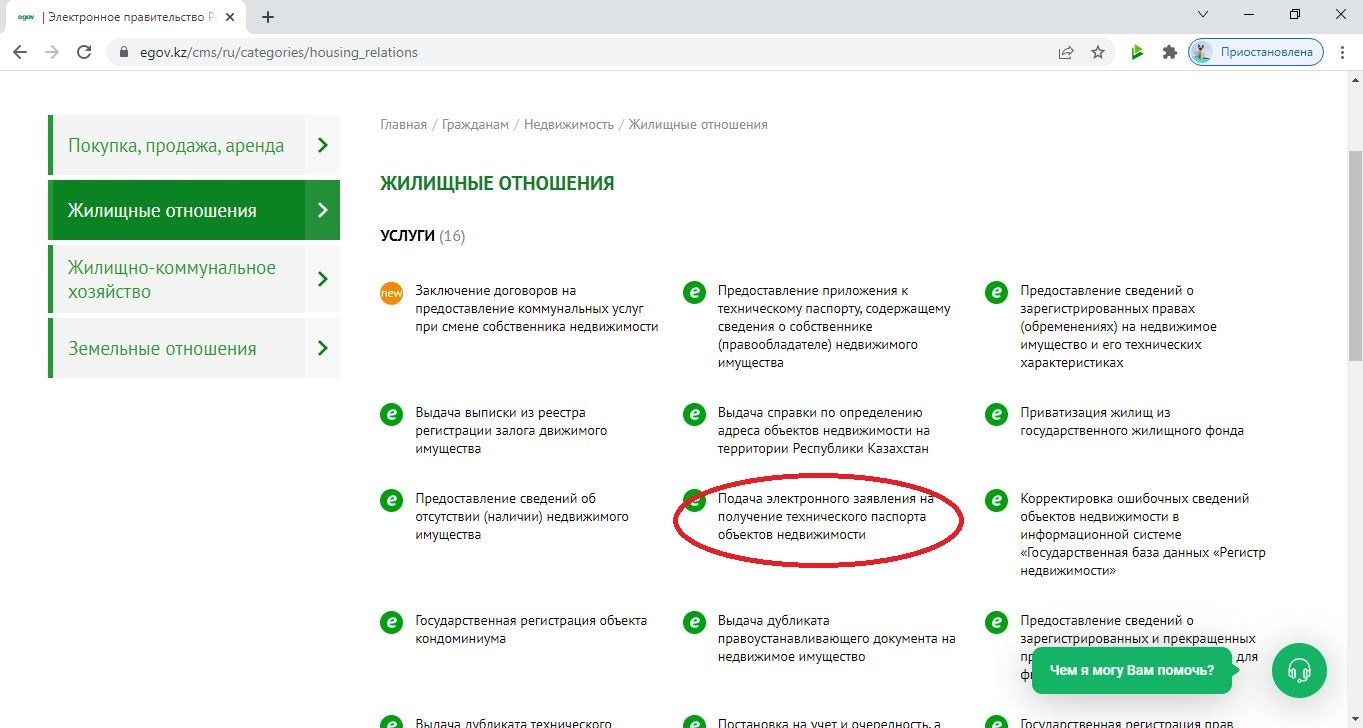Image resolution: width=1363 pixels, height=728 pixels.
Task: Click the Чем я могу Вам помочь? bubble
Action: point(1132,670)
